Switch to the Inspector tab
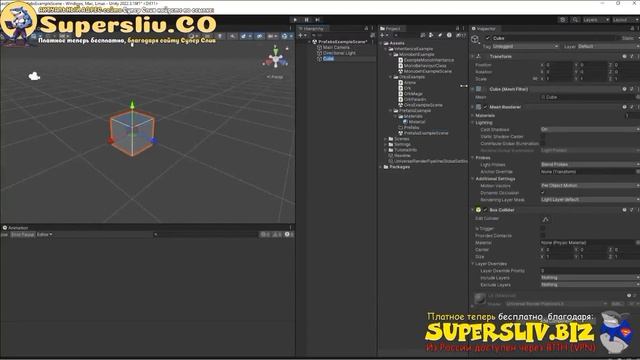 (484, 29)
